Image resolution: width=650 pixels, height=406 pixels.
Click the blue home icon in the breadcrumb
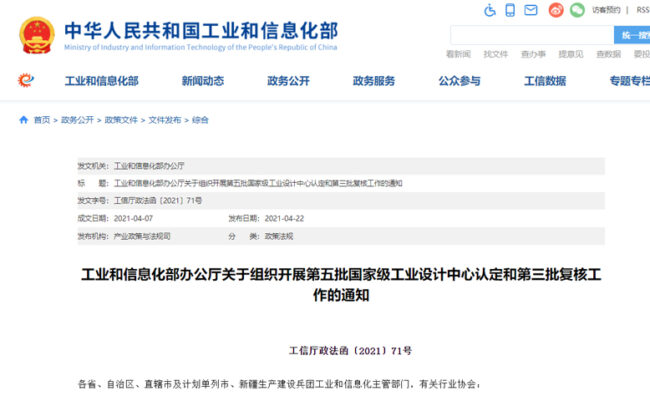click(24, 120)
